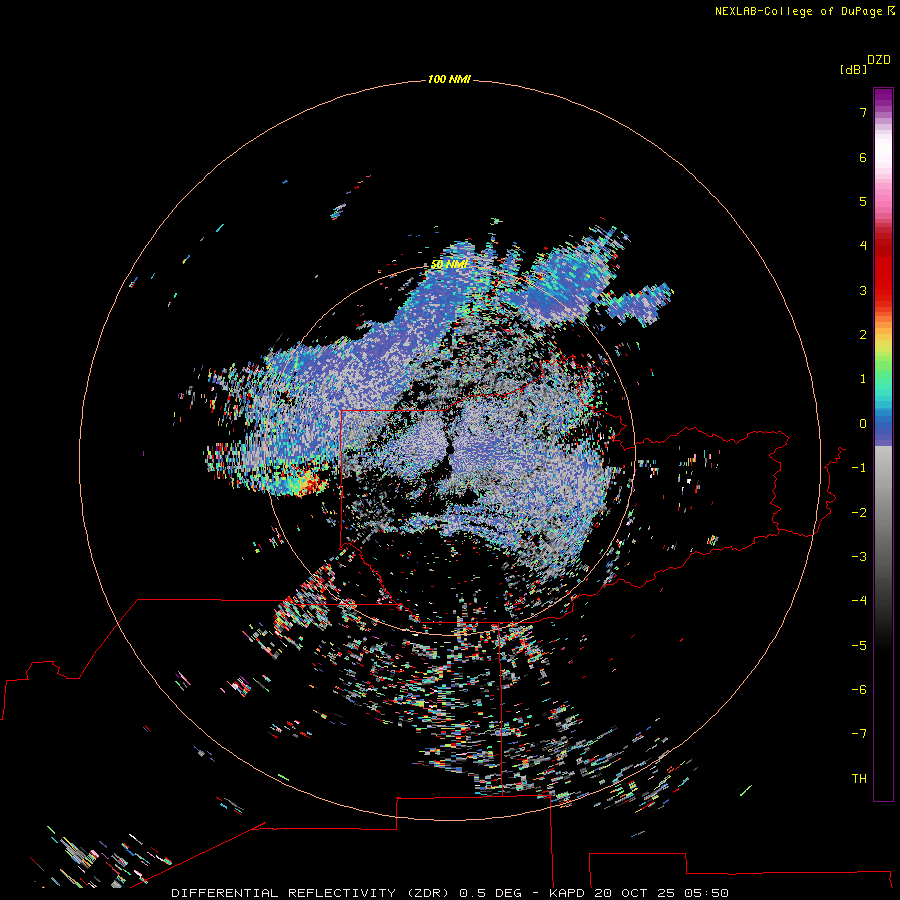The height and width of the screenshot is (900, 900).
Task: Click the 05:50 timestamp in caption
Action: [x=707, y=893]
